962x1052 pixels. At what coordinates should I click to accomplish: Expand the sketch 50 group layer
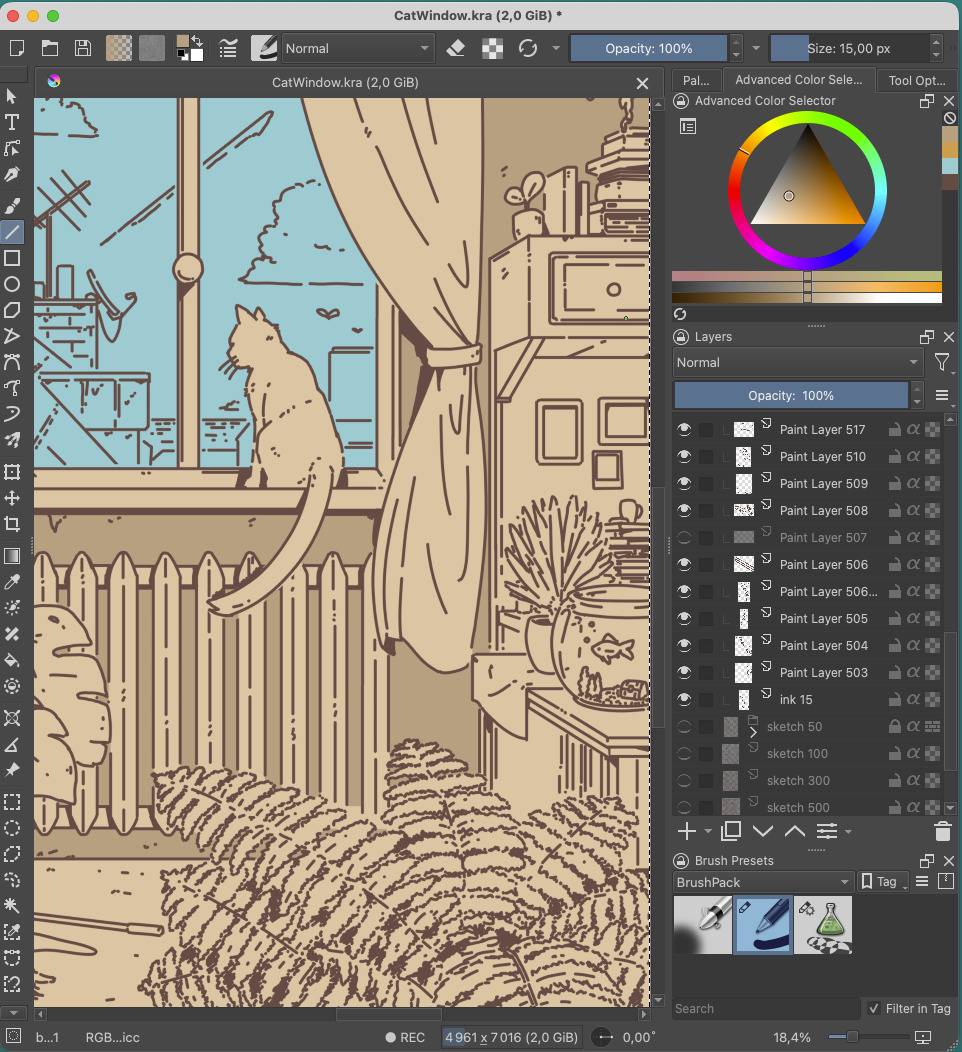coord(753,731)
